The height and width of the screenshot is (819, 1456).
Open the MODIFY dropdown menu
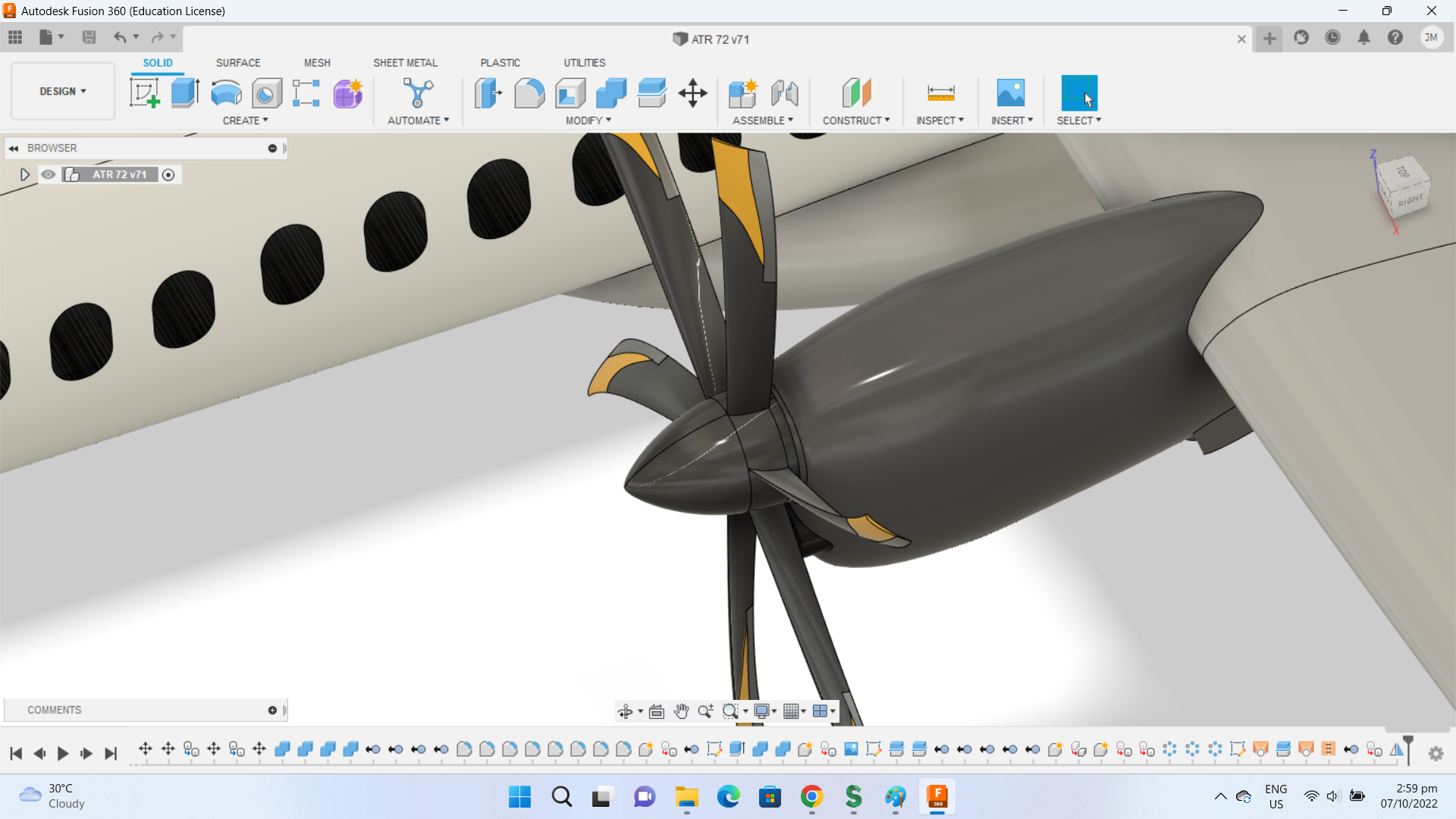588,121
